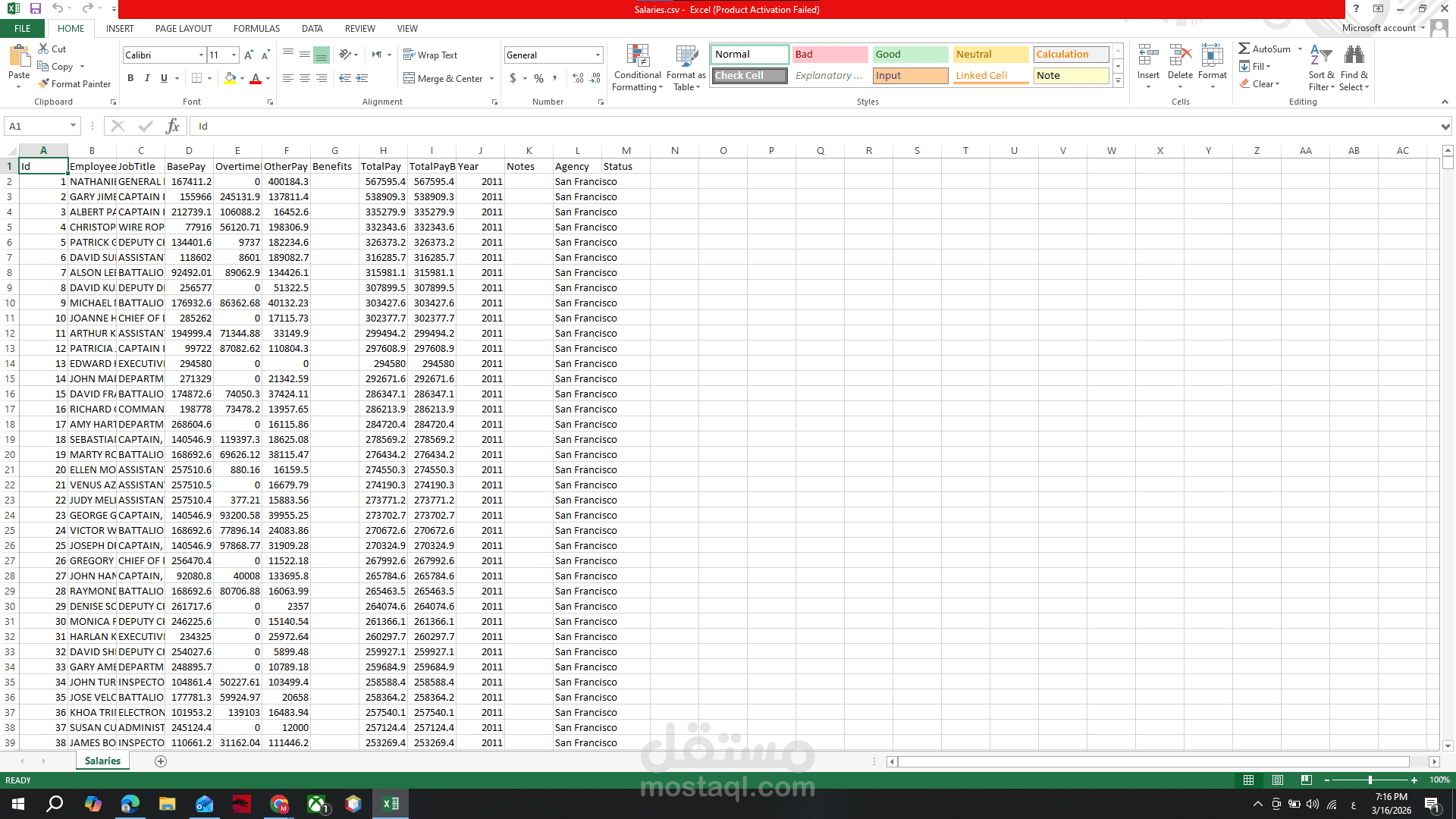Open the font name dropdown
This screenshot has height=819, width=1456.
(x=200, y=55)
